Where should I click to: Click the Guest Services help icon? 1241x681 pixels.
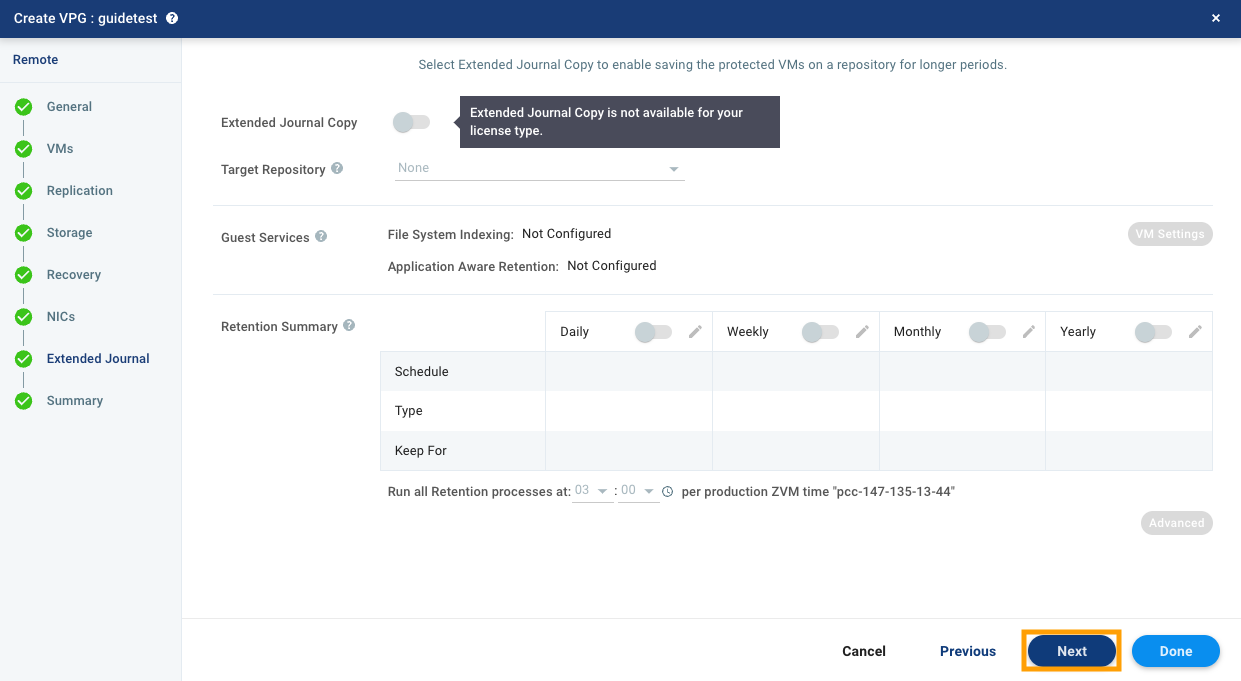pos(321,237)
